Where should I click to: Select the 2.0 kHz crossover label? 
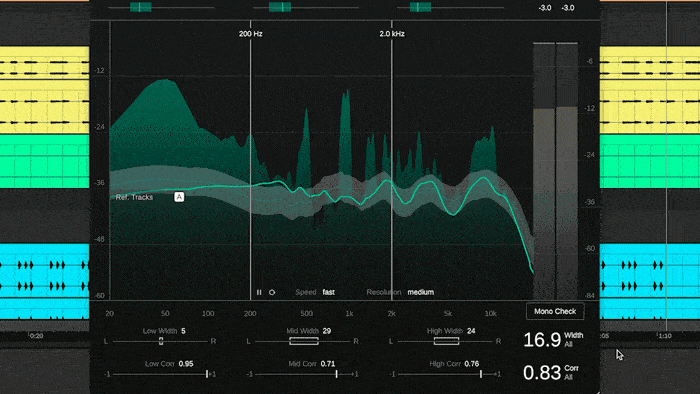click(392, 34)
